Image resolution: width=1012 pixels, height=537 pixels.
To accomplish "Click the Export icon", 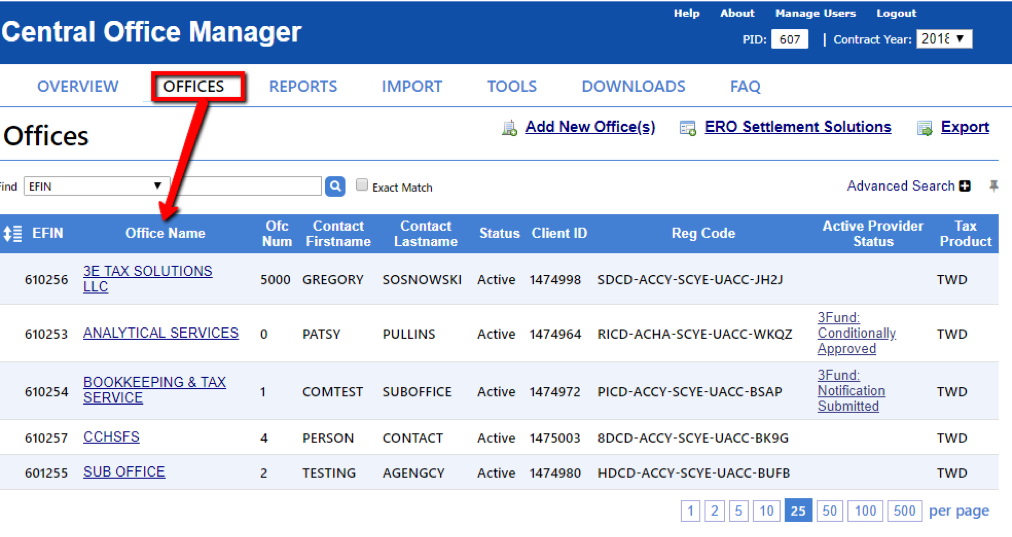I will click(926, 128).
